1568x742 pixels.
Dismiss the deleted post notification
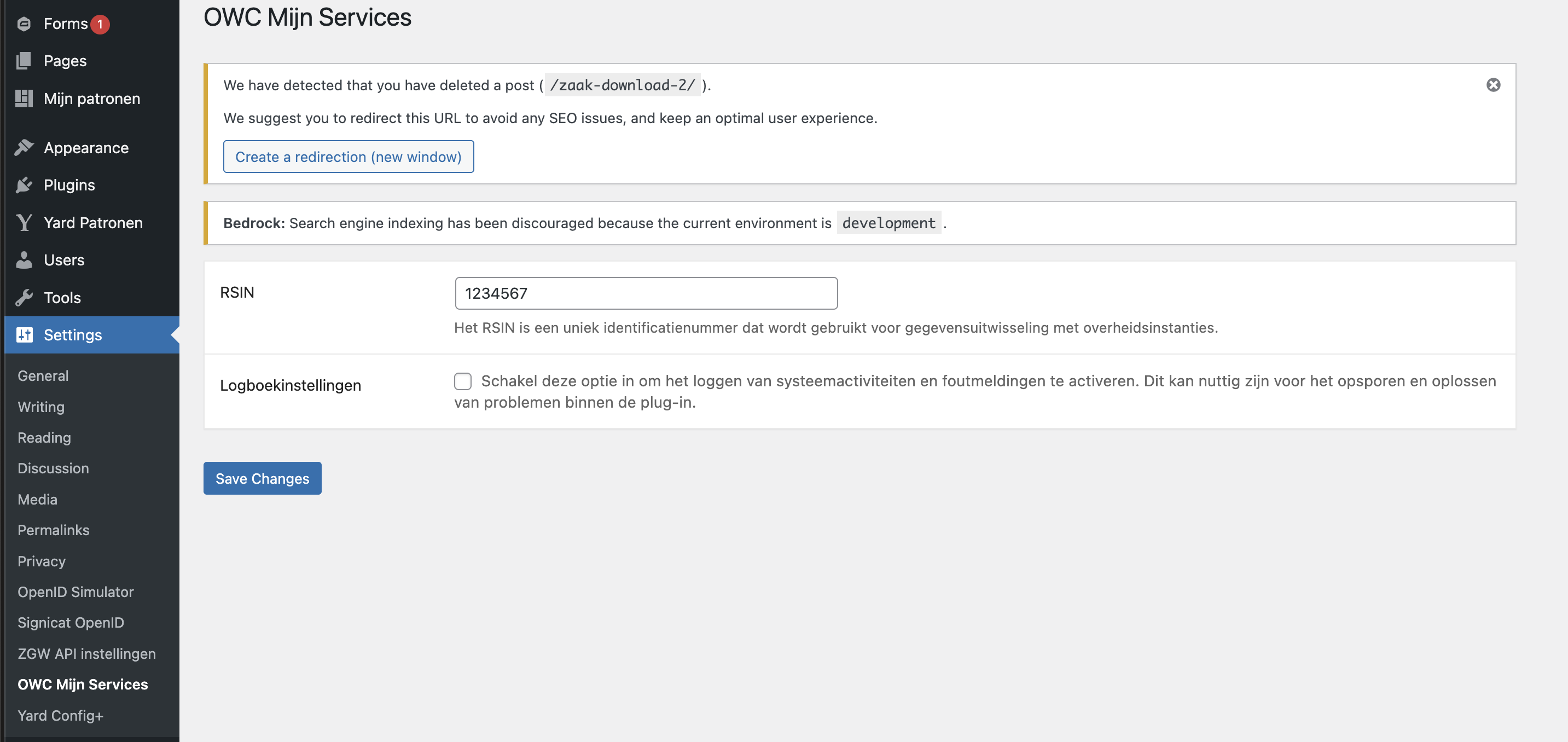[1492, 85]
